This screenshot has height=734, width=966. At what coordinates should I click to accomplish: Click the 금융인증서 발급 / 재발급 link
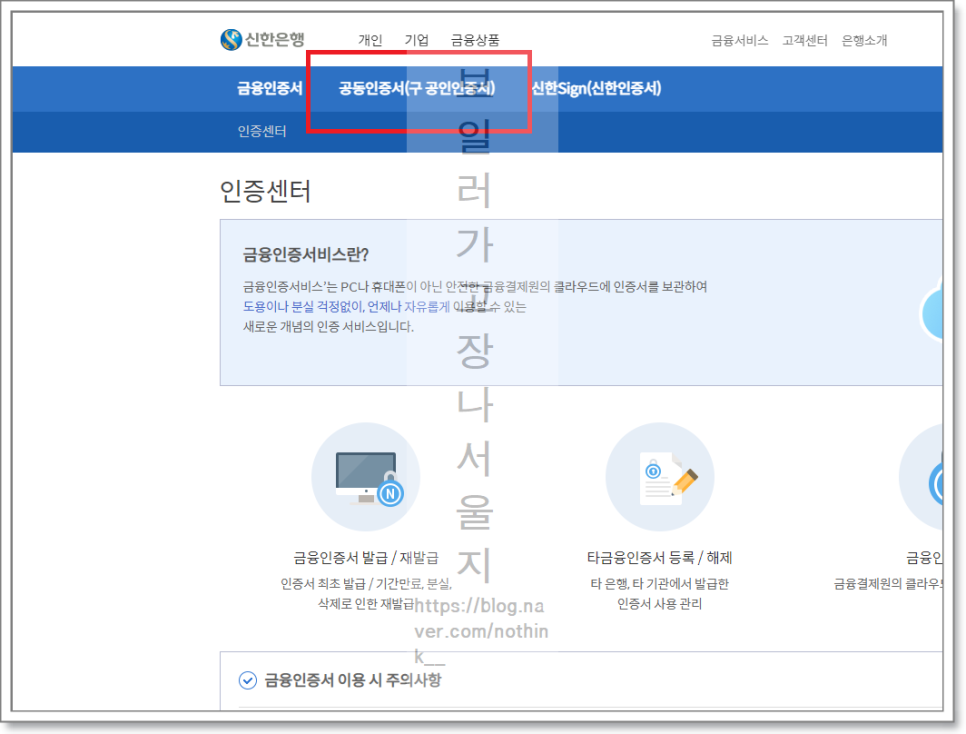click(x=366, y=558)
